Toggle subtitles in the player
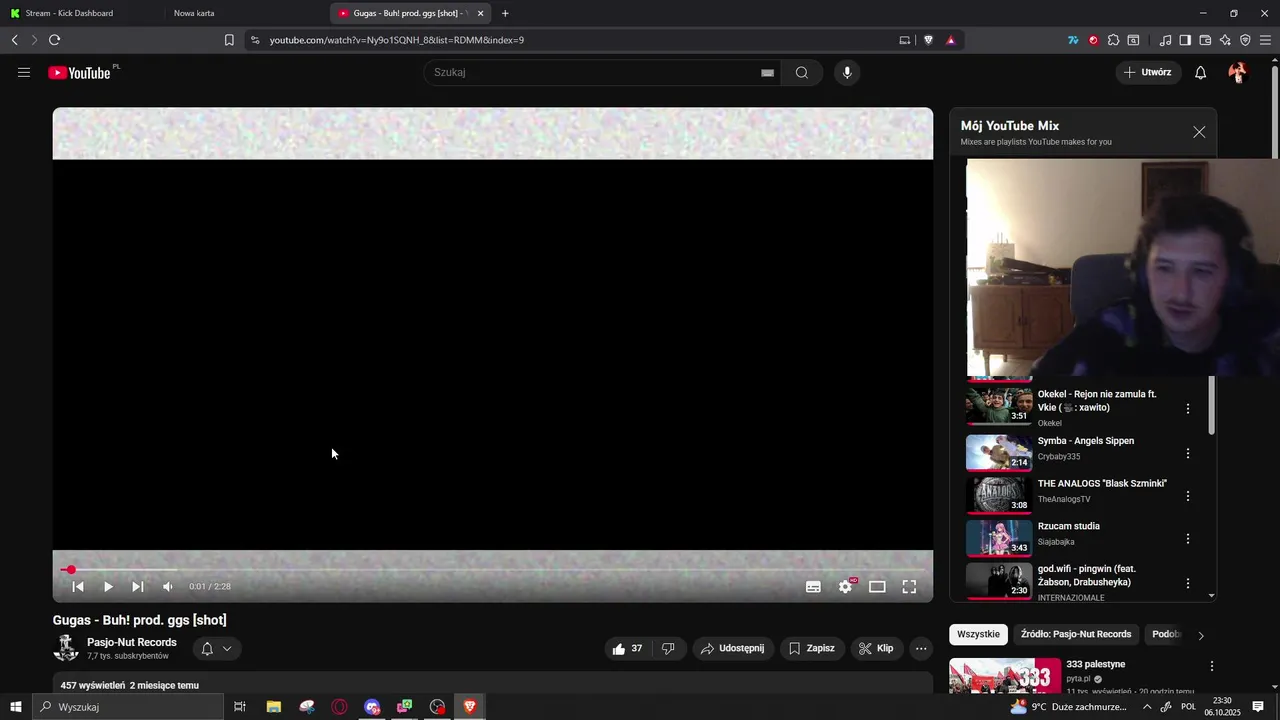The image size is (1280, 720). tap(813, 587)
